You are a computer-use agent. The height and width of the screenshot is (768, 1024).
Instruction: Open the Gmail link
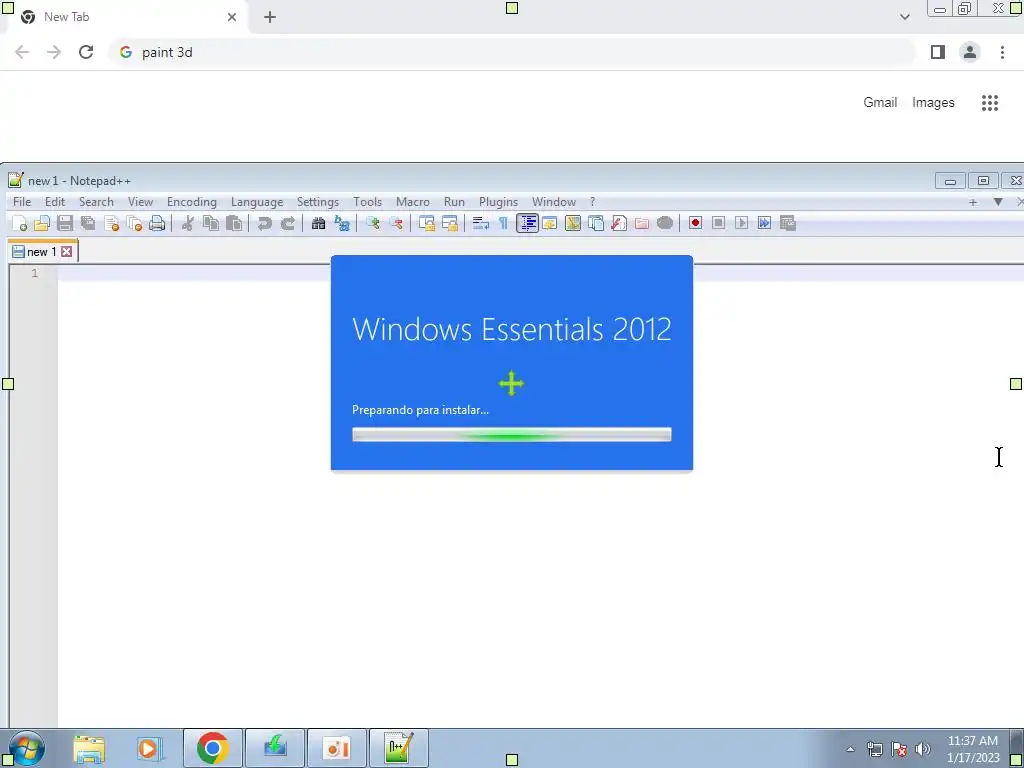click(x=880, y=103)
